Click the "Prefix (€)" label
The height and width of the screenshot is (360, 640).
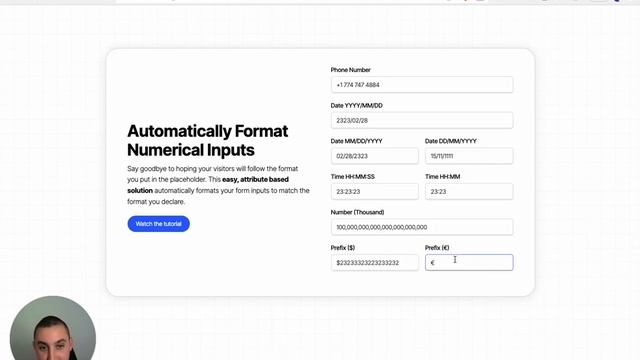pos(437,247)
